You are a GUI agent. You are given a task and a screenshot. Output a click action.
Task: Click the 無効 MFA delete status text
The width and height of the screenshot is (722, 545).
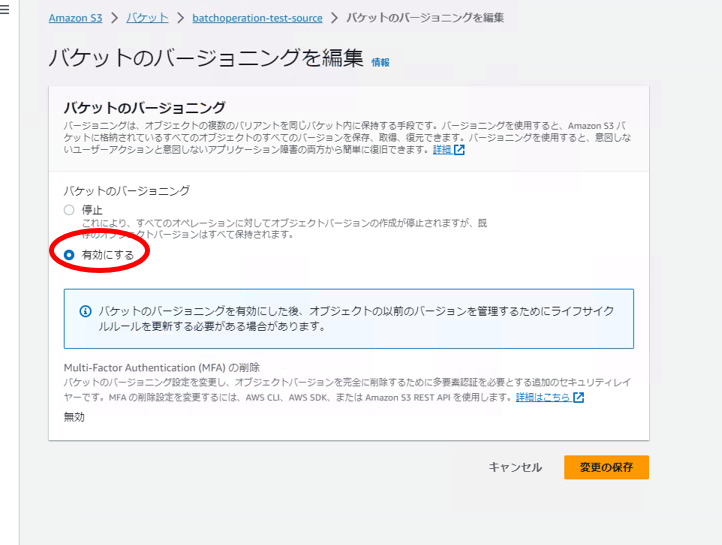click(75, 417)
